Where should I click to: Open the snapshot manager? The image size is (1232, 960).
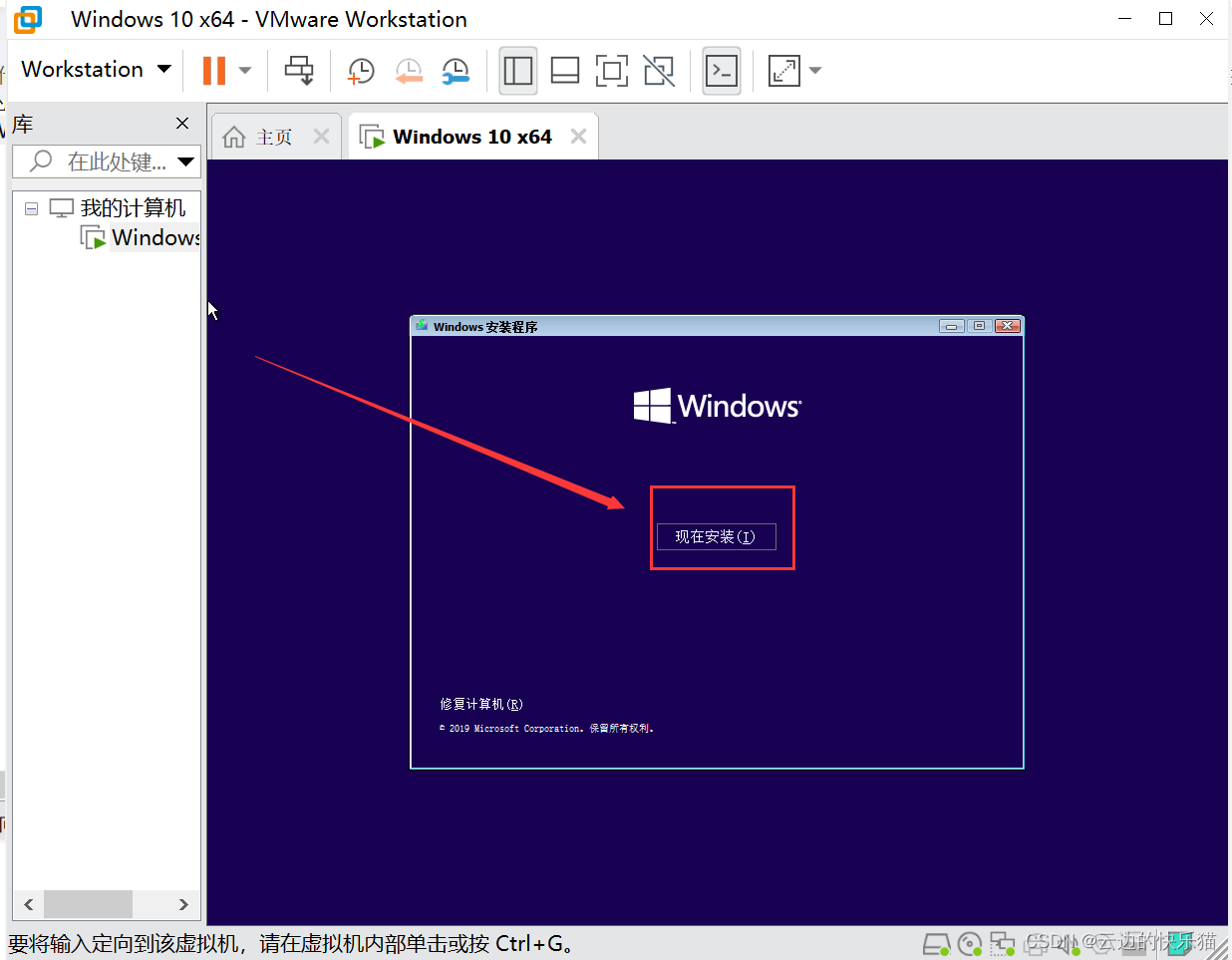456,71
